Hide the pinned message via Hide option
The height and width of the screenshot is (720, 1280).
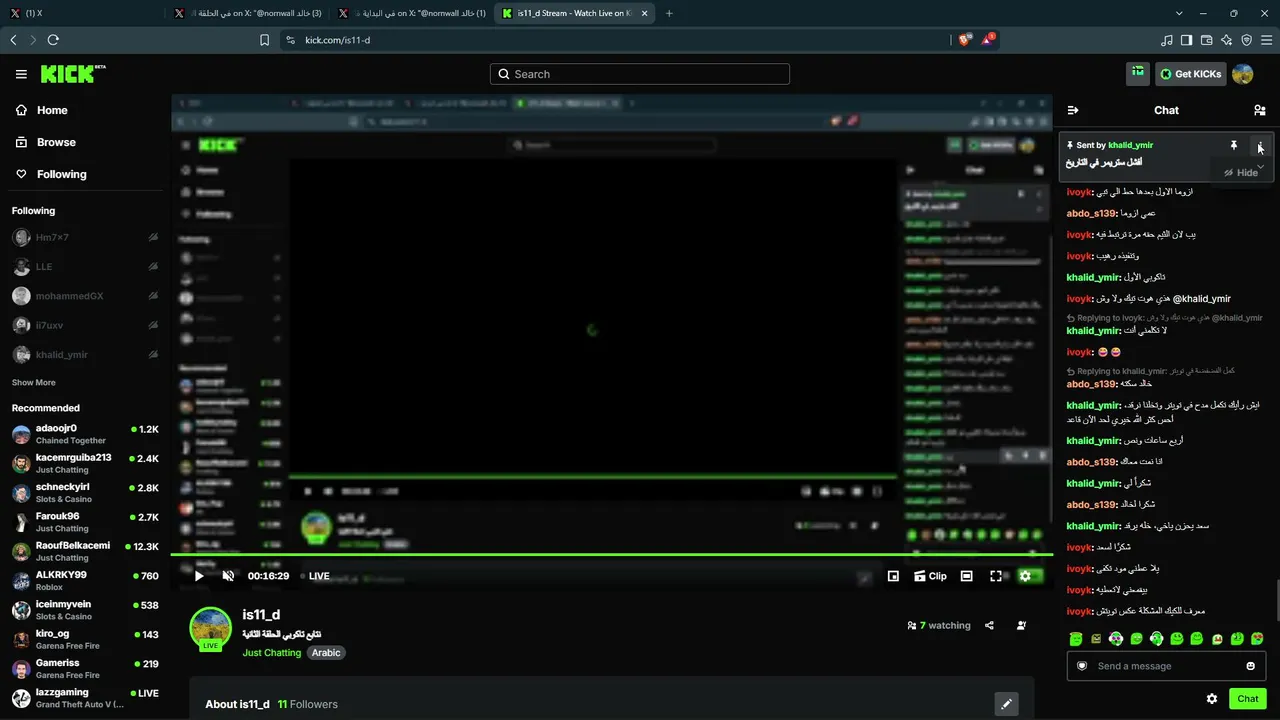coord(1241,172)
